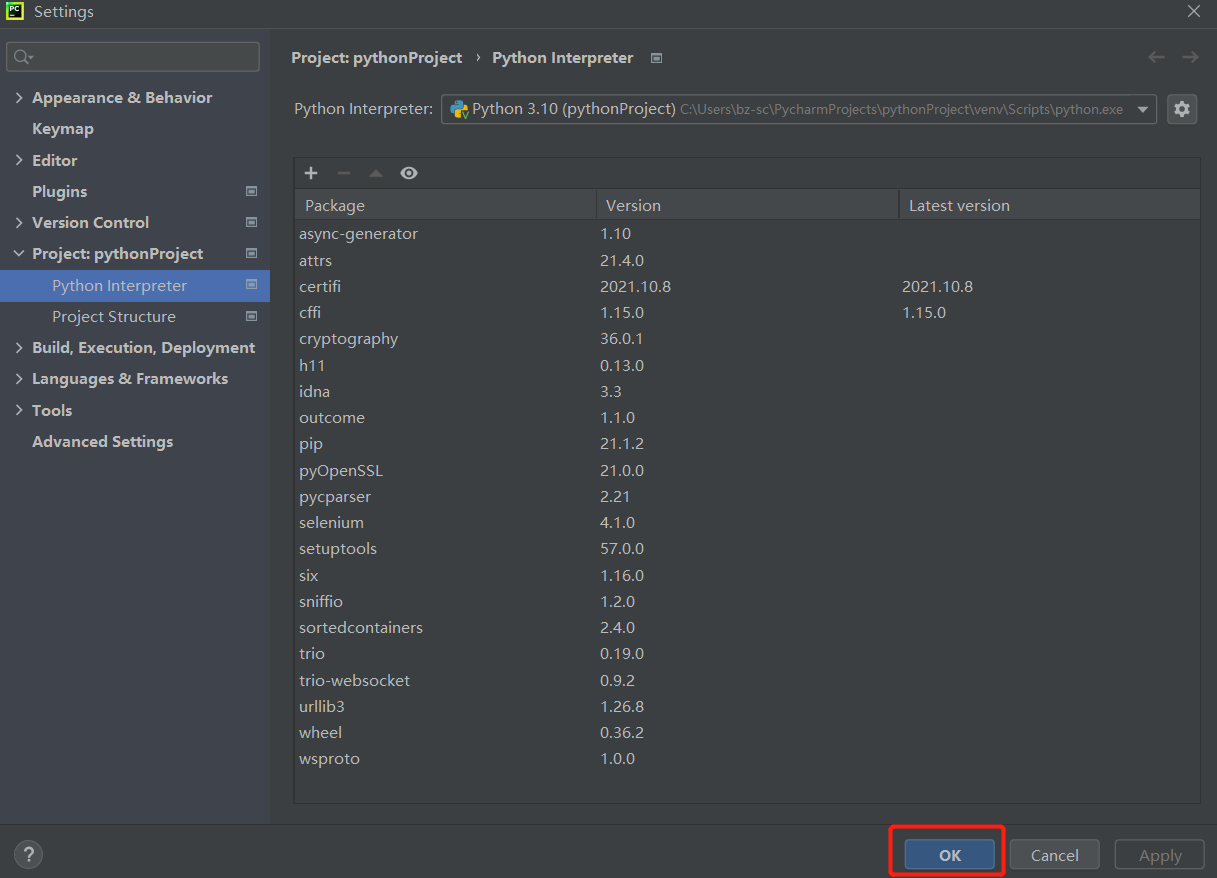The width and height of the screenshot is (1217, 878).
Task: Sort by Latest version column header
Action: 1050,205
